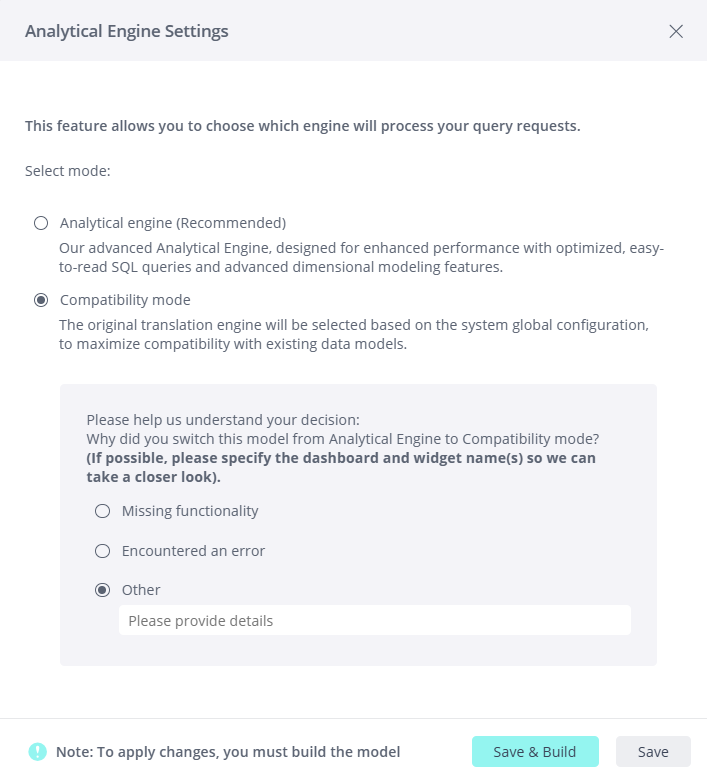Close the Analytical Engine Settings dialog

click(x=676, y=31)
